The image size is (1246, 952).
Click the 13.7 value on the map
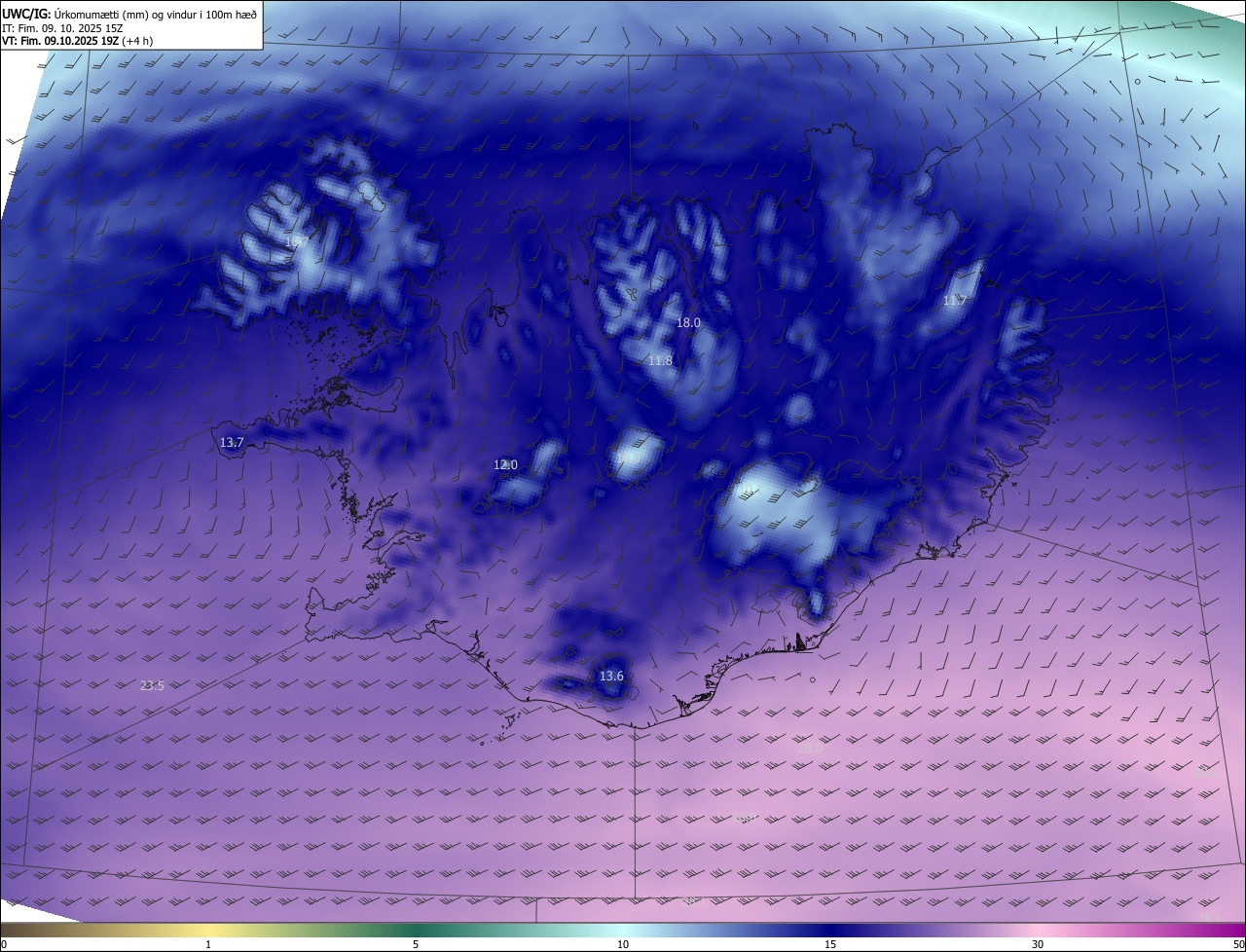coord(232,442)
